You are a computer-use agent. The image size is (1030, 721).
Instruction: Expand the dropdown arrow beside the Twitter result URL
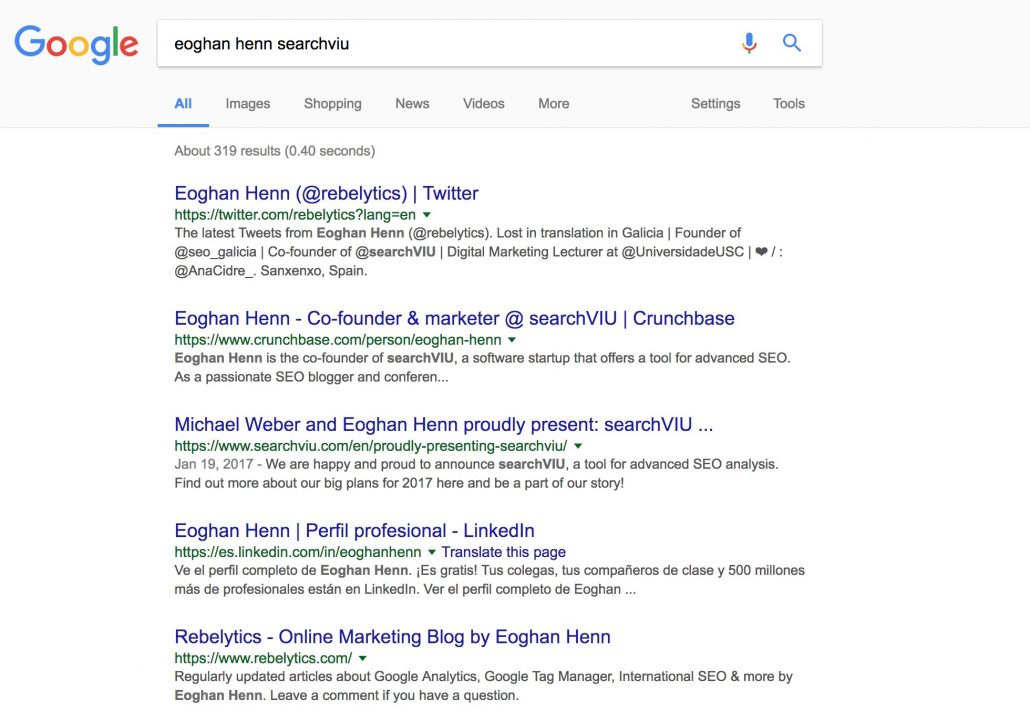(x=427, y=213)
